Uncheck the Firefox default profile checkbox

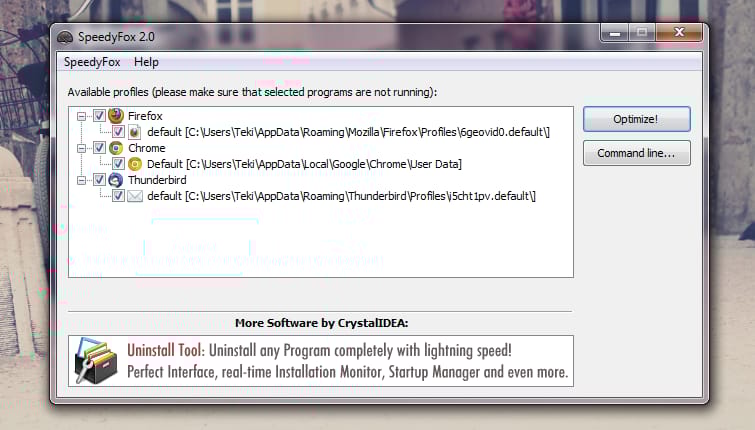[118, 131]
